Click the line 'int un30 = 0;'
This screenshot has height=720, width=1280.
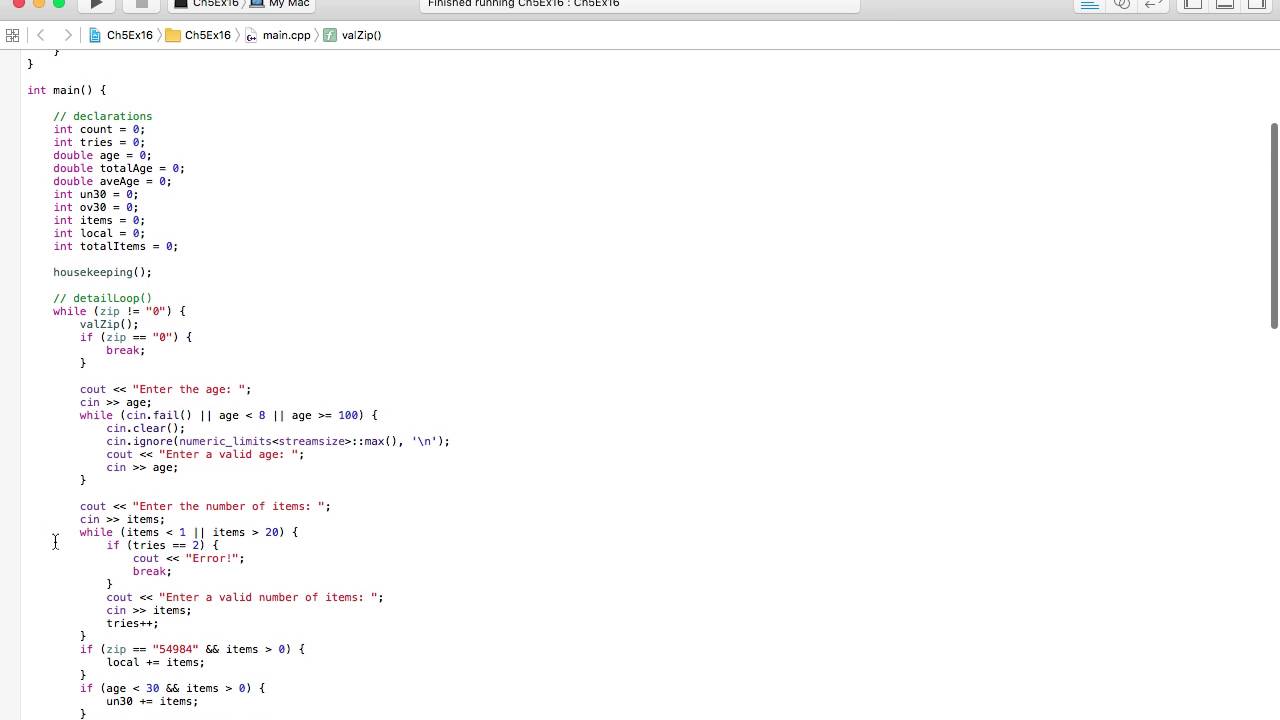coord(96,194)
